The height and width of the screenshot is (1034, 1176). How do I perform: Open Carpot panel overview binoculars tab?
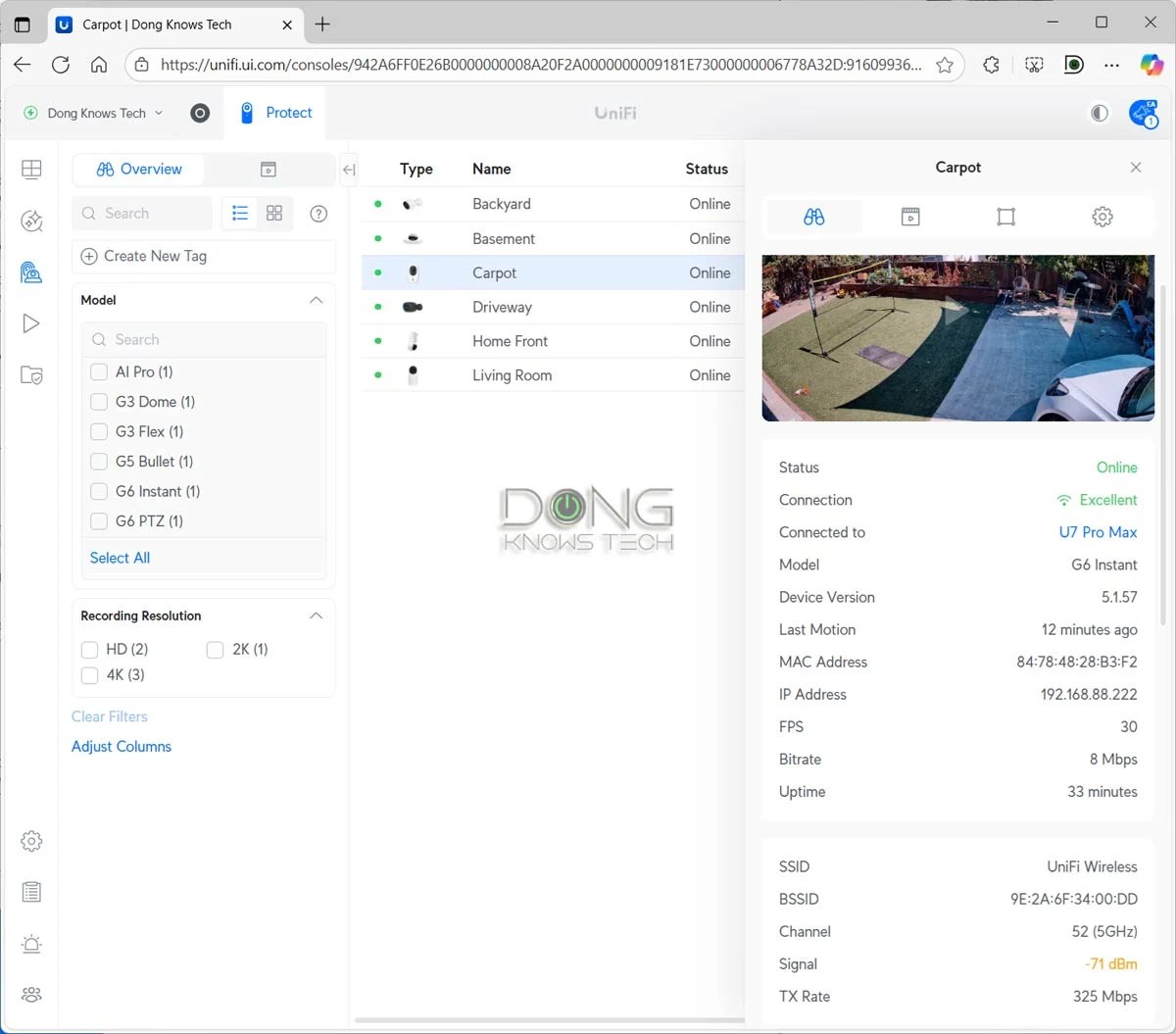pos(813,217)
